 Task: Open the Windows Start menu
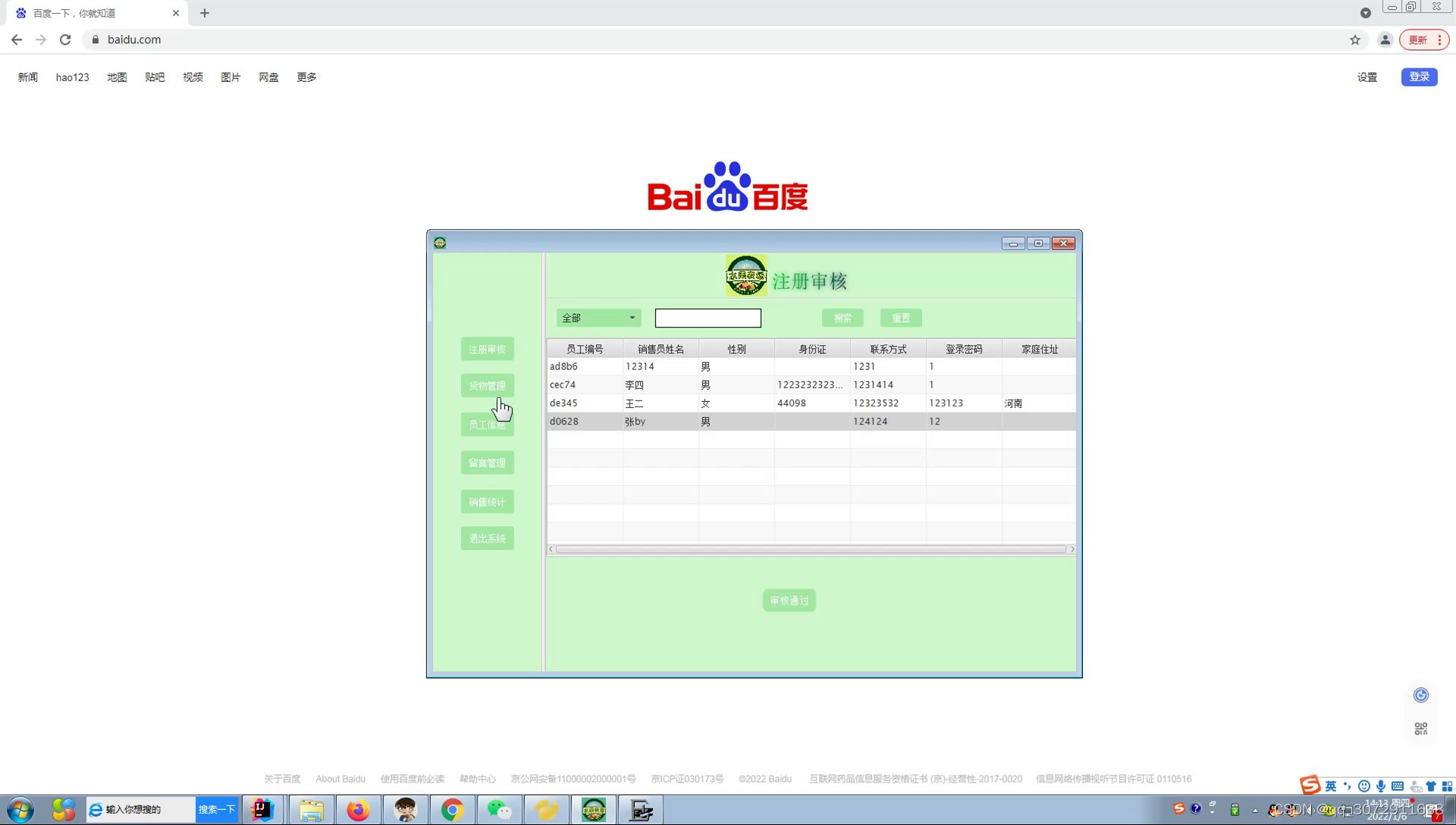pos(20,810)
